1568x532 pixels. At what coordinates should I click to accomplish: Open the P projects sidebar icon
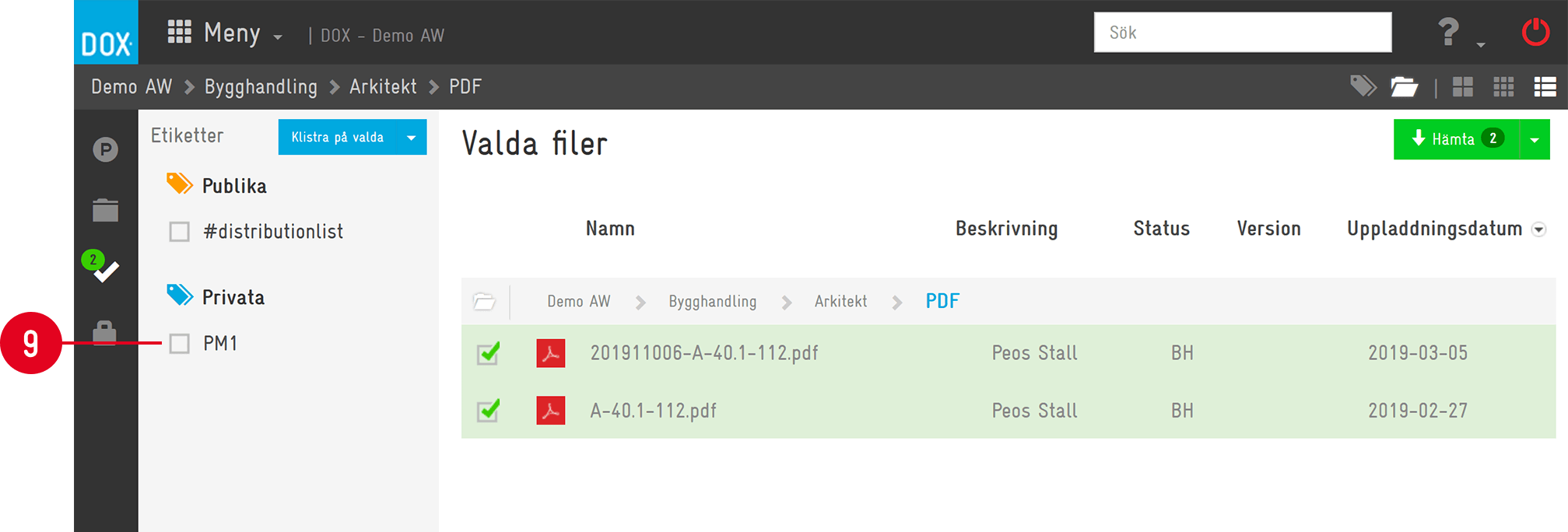[105, 149]
